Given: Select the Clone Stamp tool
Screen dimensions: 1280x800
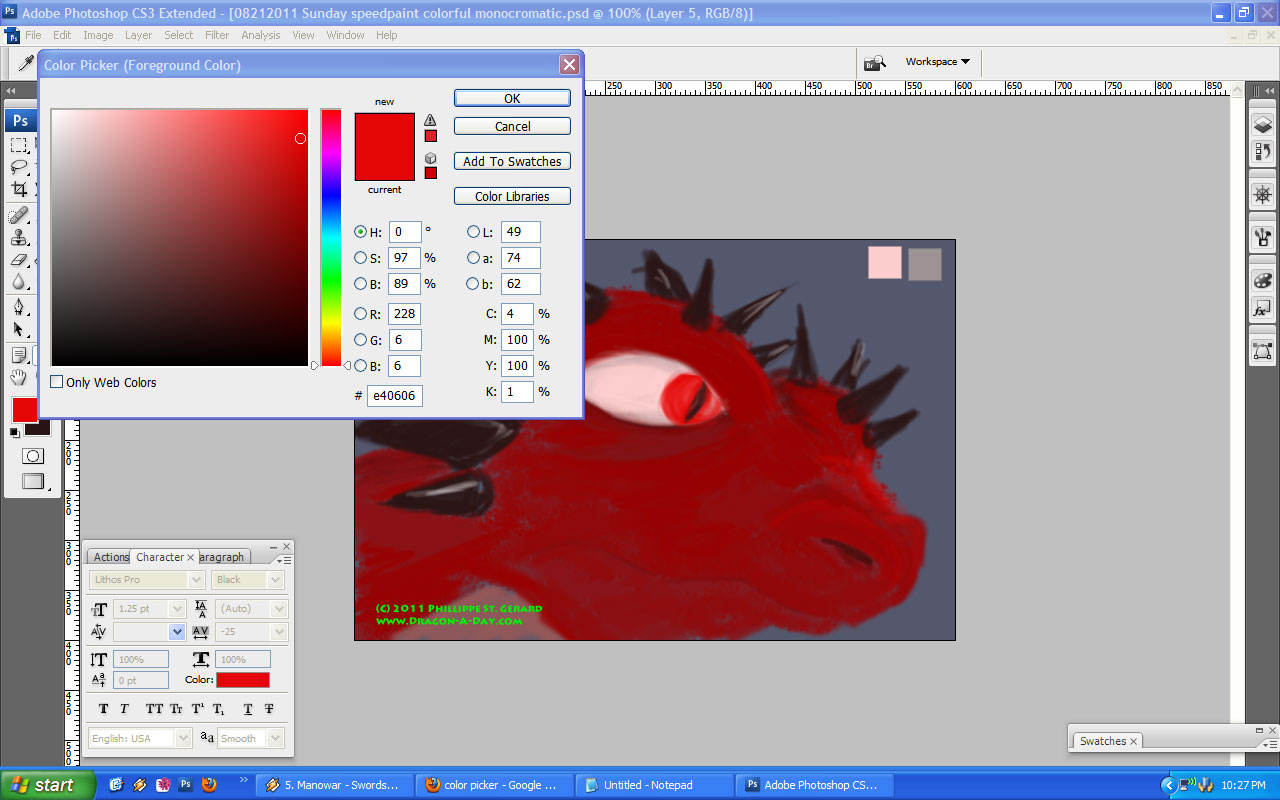Looking at the screenshot, I should (x=19, y=238).
